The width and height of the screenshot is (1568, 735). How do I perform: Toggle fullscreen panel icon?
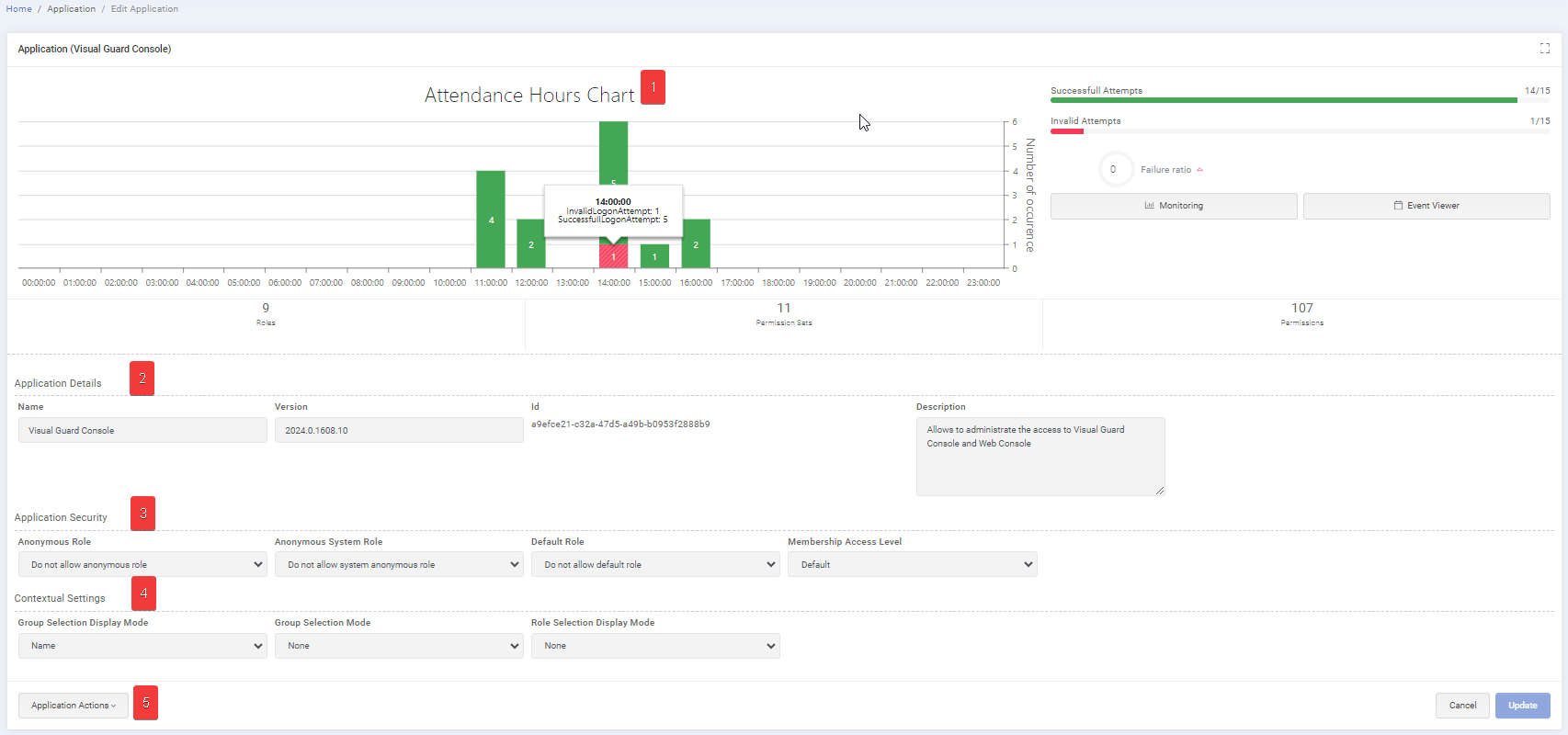tap(1545, 49)
